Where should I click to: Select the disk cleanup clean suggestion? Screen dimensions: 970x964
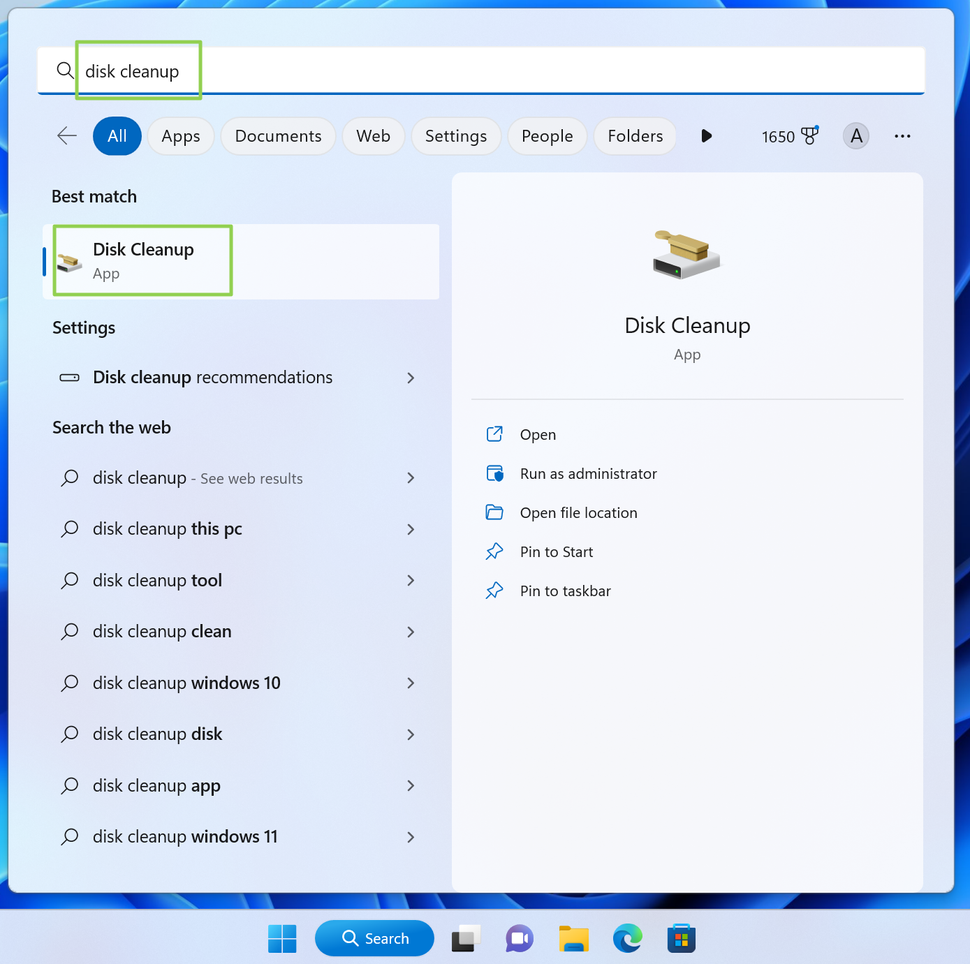point(241,632)
